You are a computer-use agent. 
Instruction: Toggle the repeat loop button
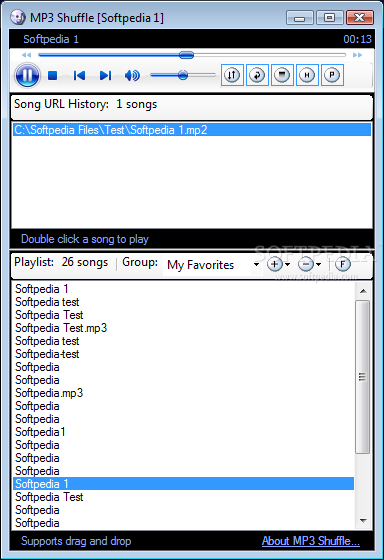[257, 75]
